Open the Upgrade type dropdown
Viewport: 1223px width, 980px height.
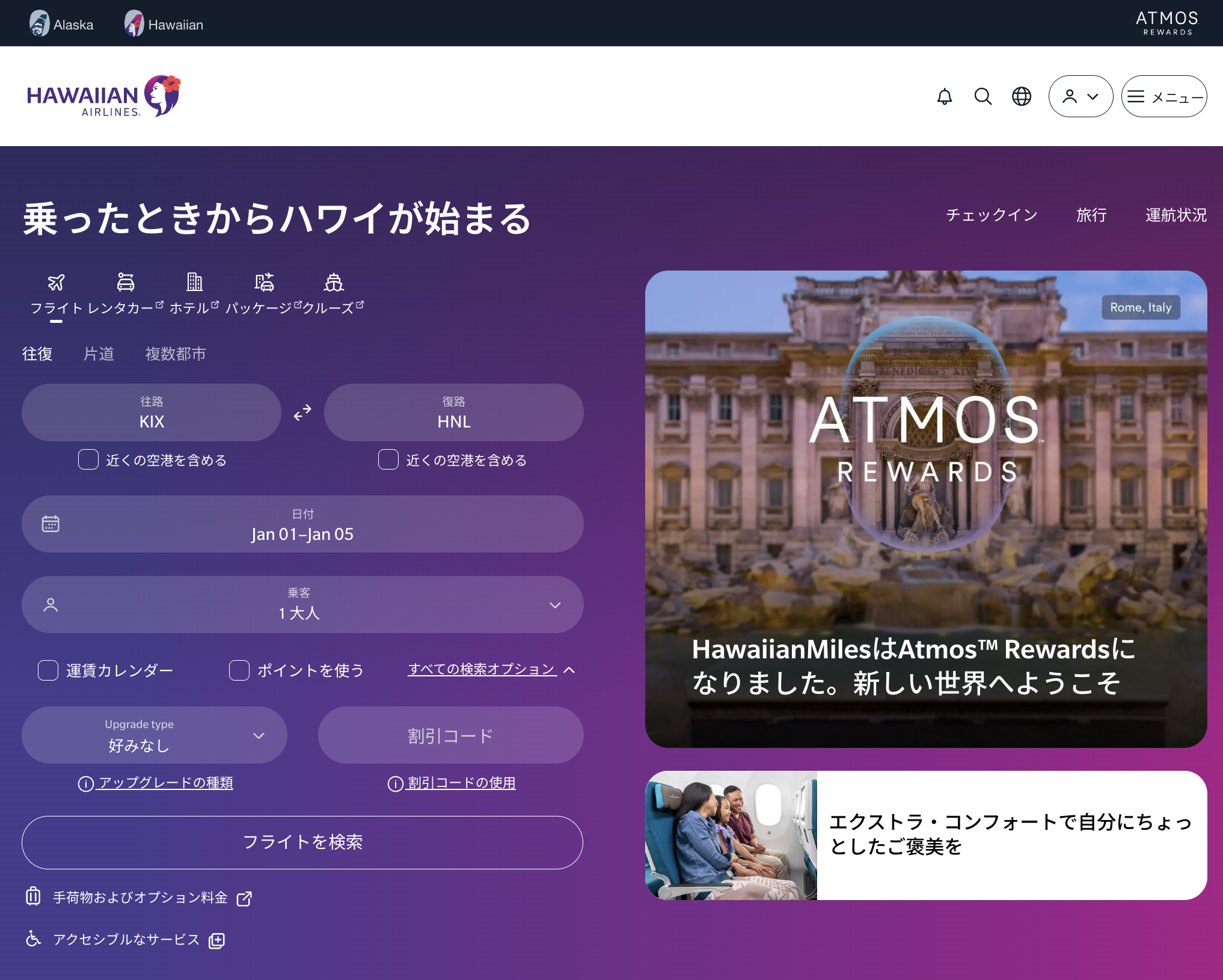pyautogui.click(x=155, y=735)
